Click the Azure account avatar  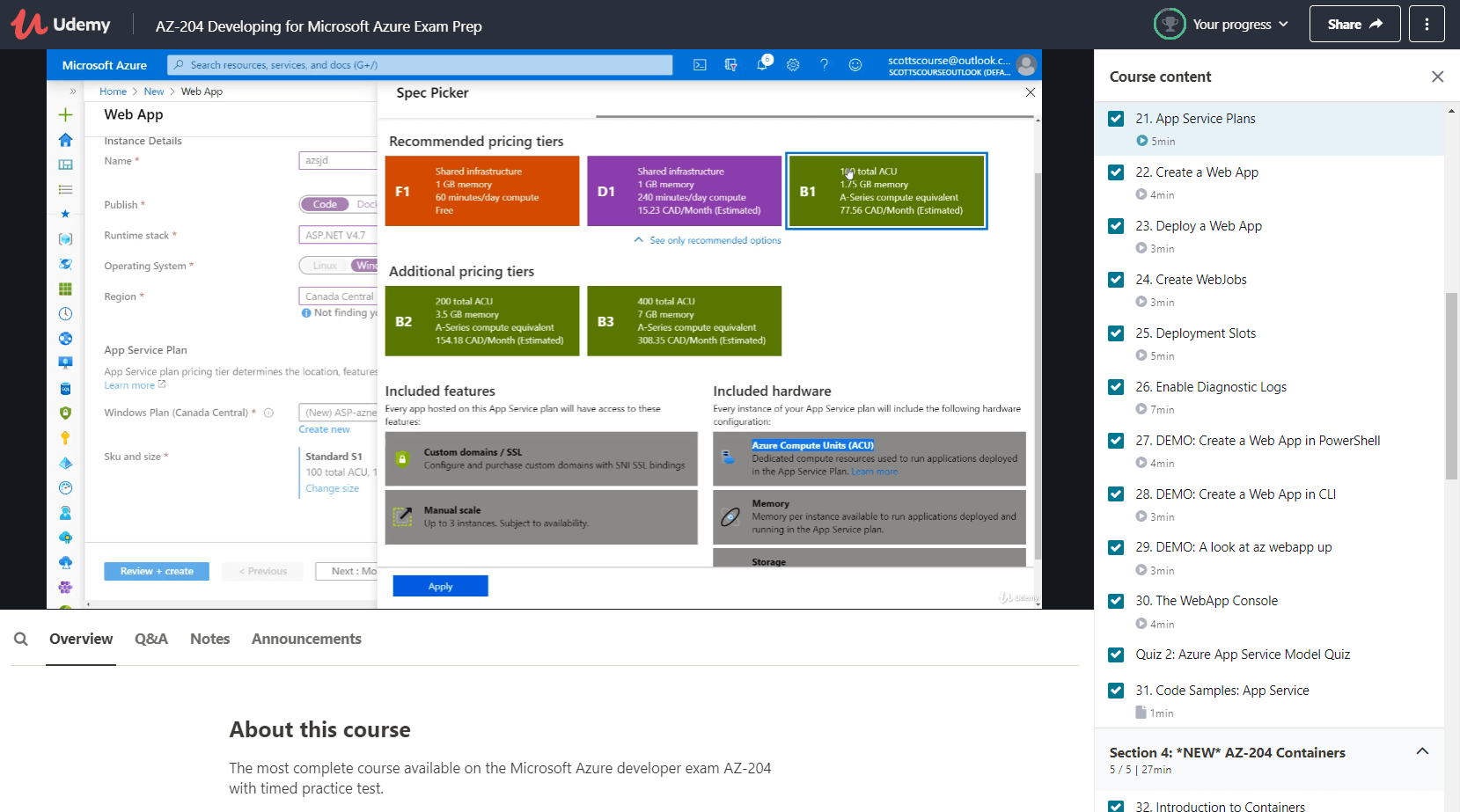click(x=1025, y=64)
